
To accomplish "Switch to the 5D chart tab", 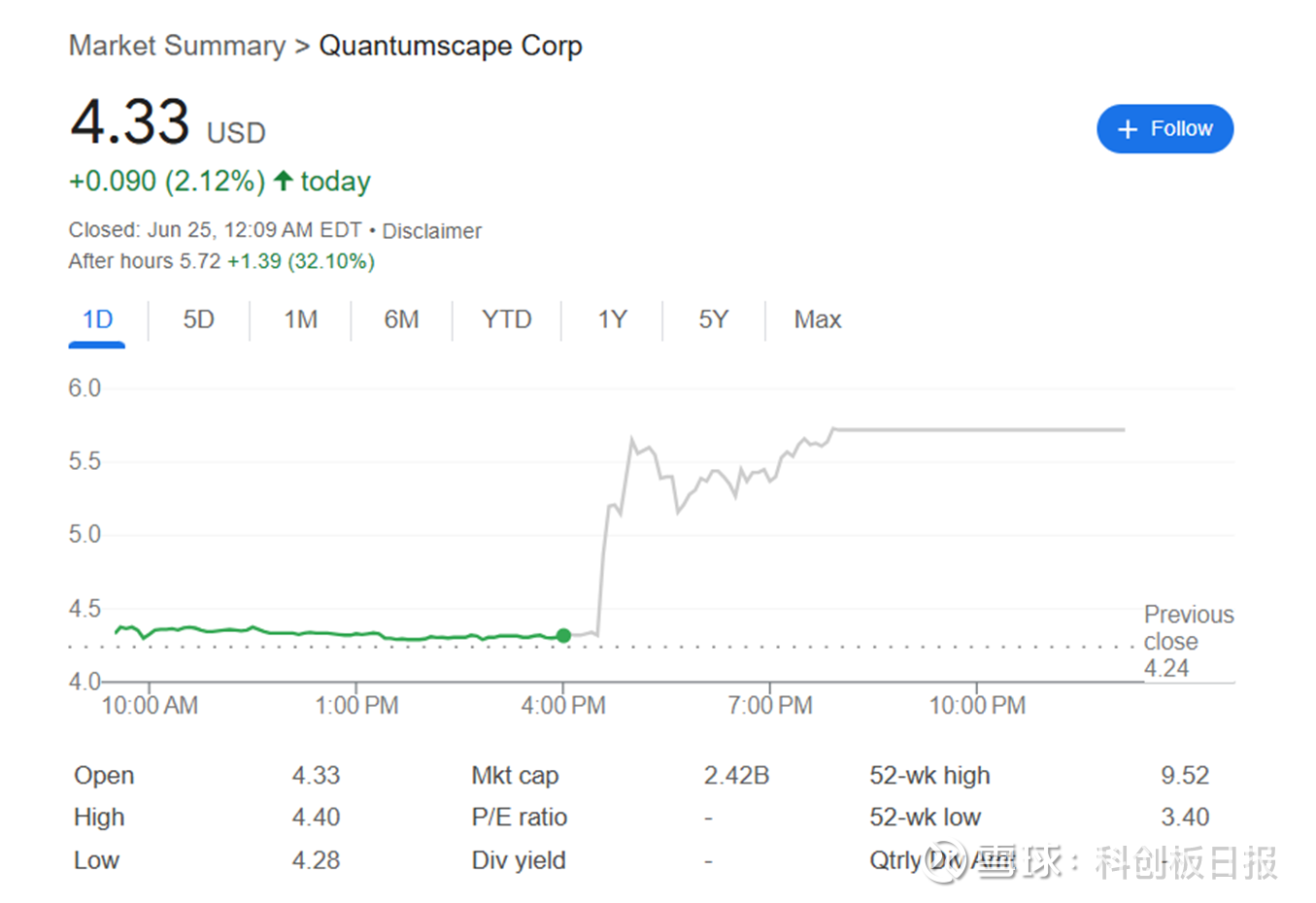I will click(x=198, y=319).
